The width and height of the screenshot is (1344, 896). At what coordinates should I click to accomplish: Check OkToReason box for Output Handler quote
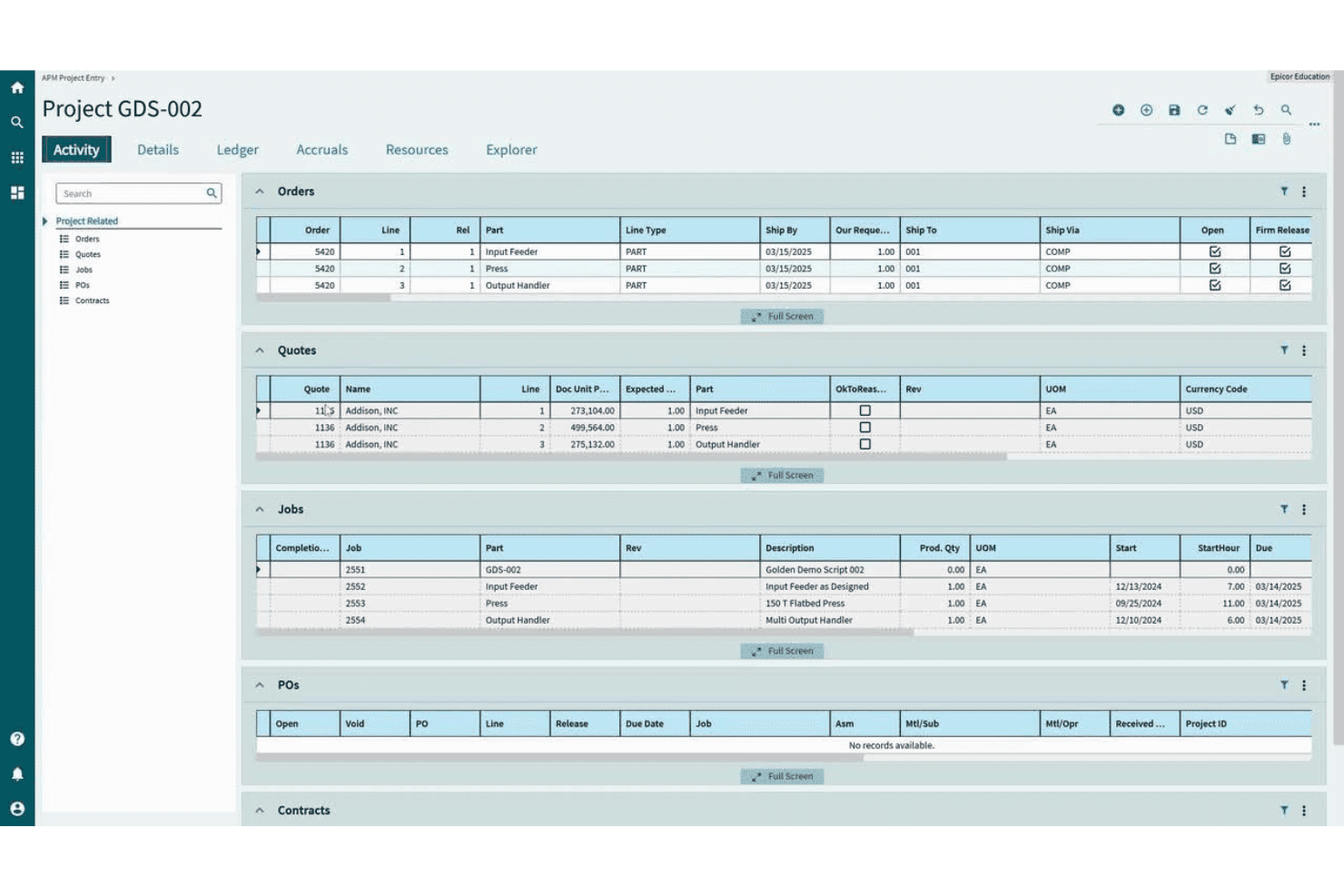(x=865, y=444)
